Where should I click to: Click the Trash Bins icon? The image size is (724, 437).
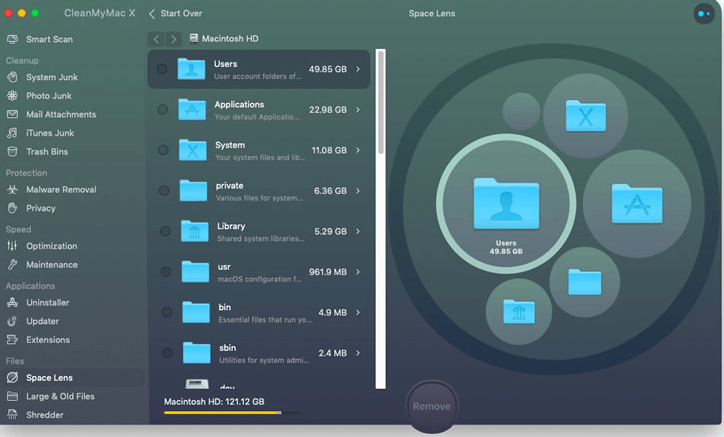coord(12,152)
